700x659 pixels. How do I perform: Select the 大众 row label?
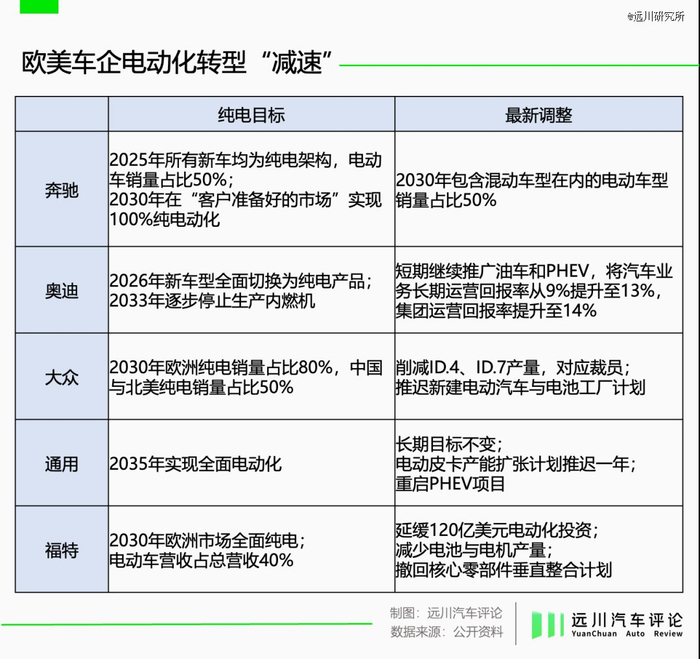pyautogui.click(x=62, y=377)
